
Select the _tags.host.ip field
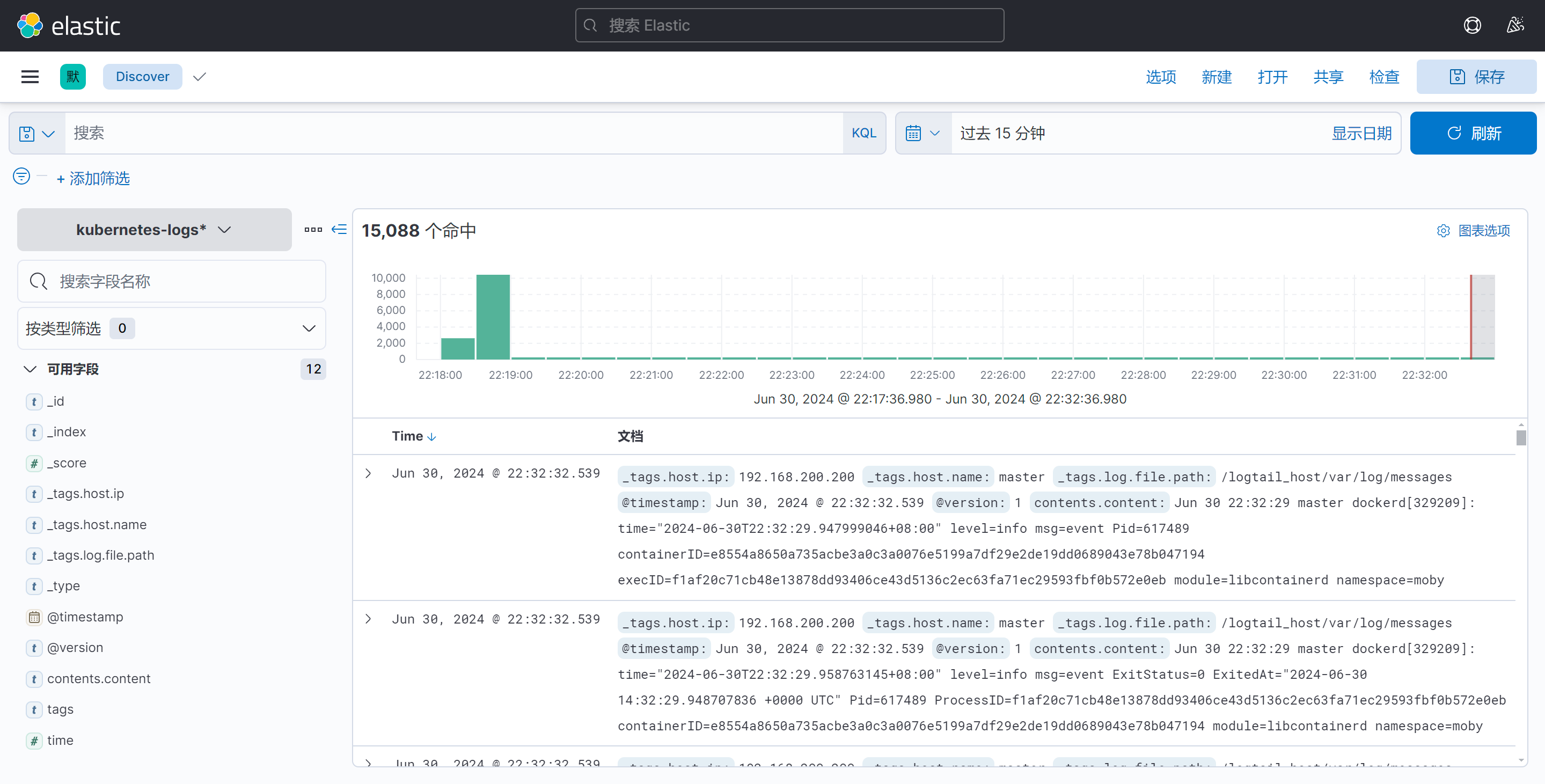tap(86, 494)
